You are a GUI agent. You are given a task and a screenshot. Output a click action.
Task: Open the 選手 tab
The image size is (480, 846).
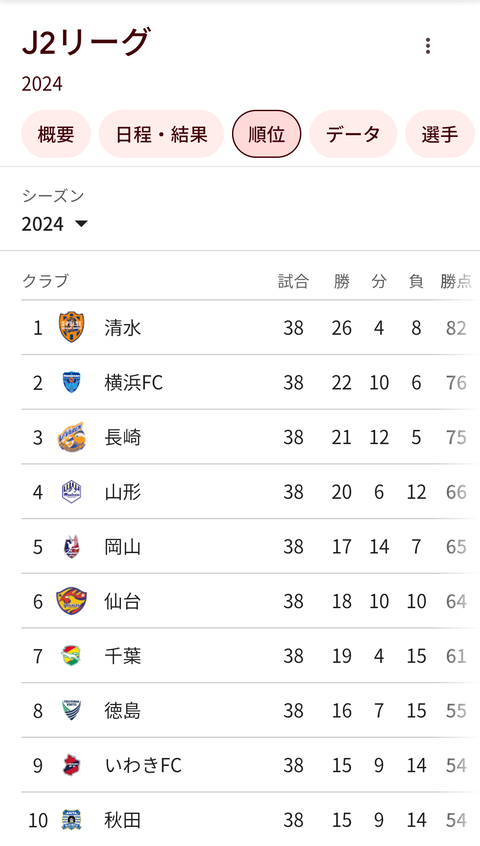point(440,134)
